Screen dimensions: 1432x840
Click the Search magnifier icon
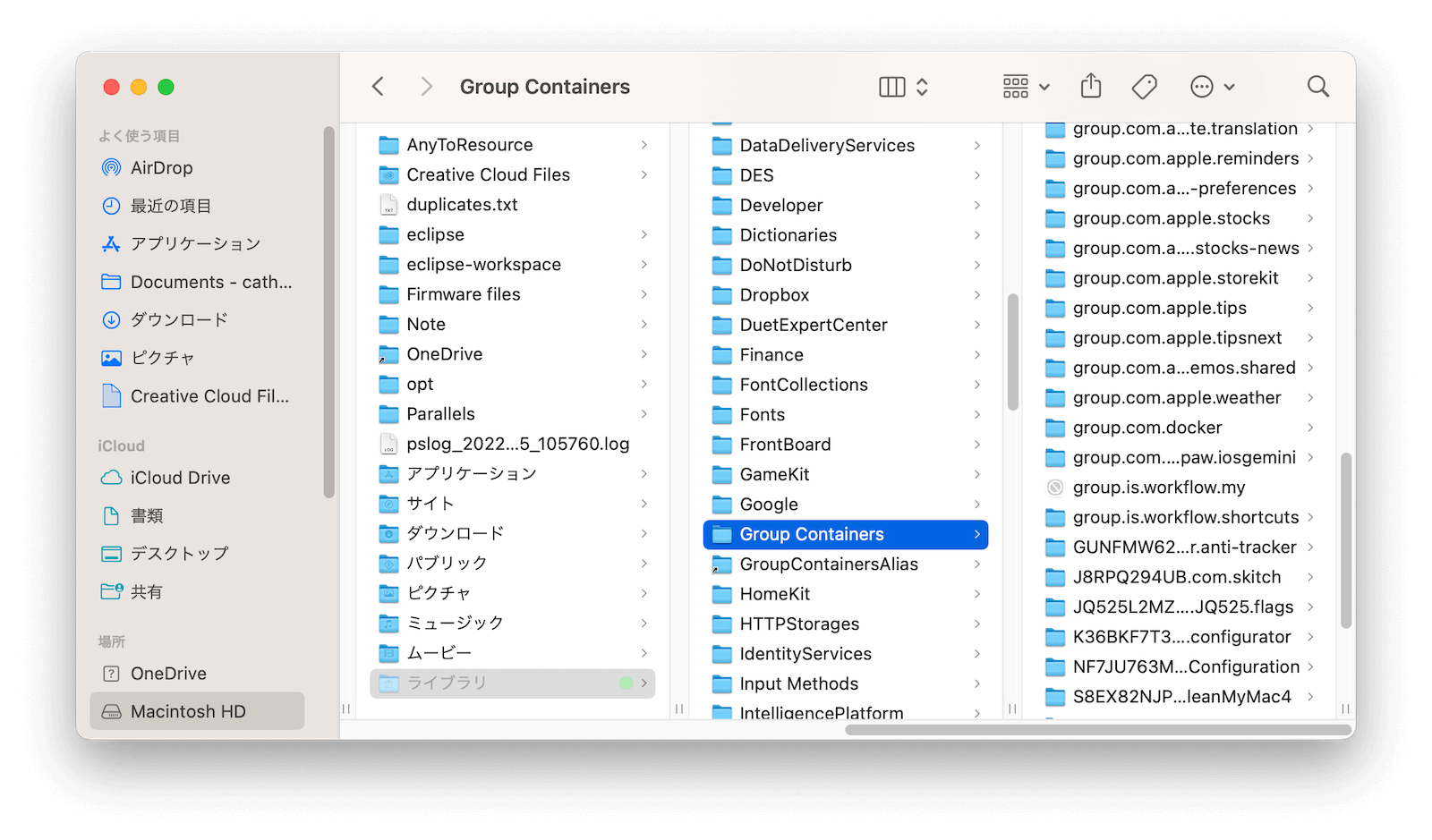1317,87
